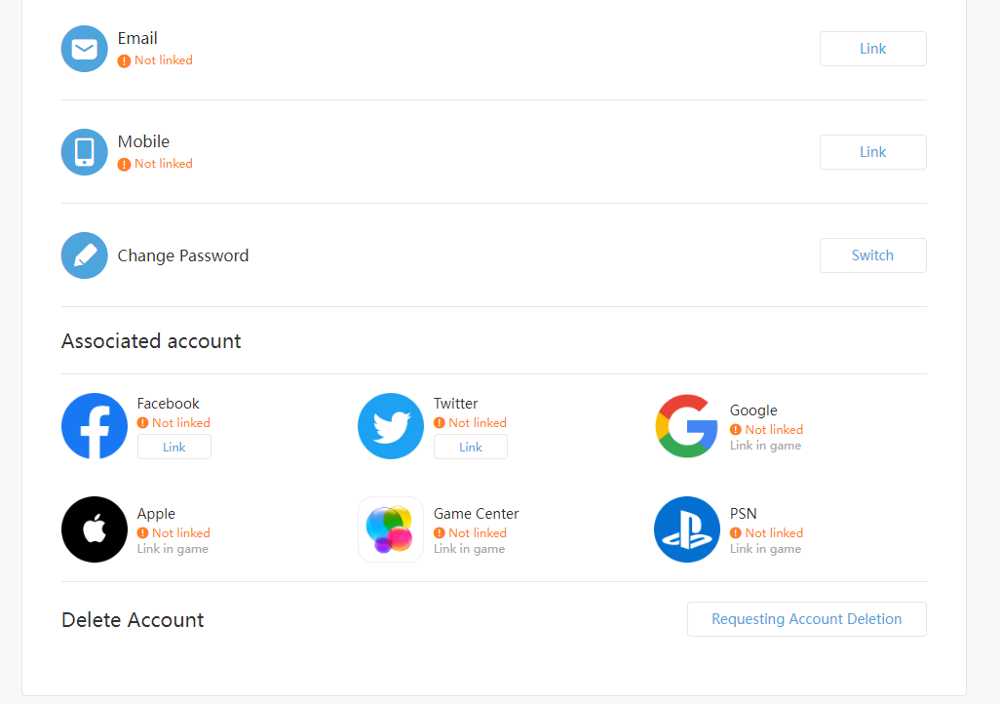Click the Game Center bubbles icon
This screenshot has height=704, width=1000.
point(391,530)
